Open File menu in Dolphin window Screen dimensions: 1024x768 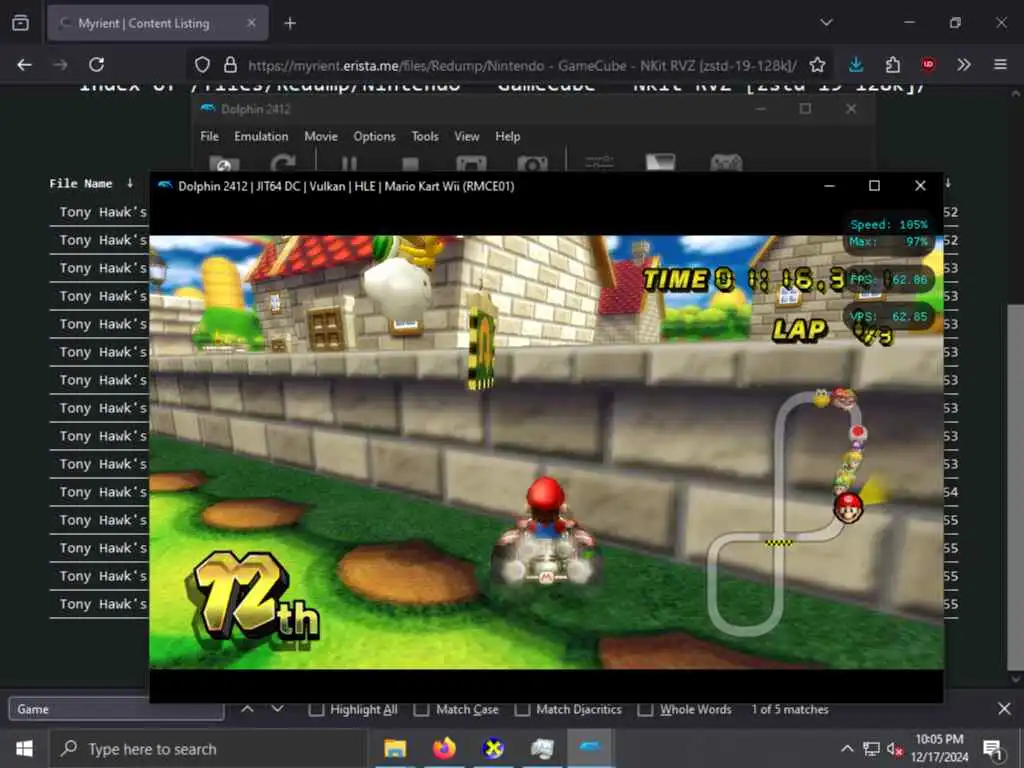coord(210,136)
